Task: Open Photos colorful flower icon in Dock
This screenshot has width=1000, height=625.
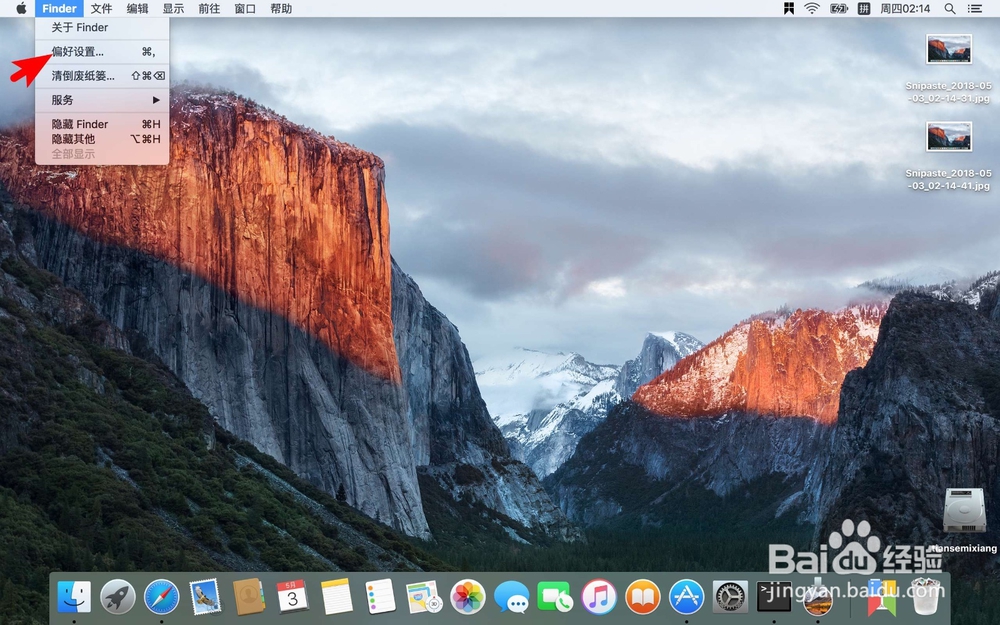Action: [x=468, y=597]
